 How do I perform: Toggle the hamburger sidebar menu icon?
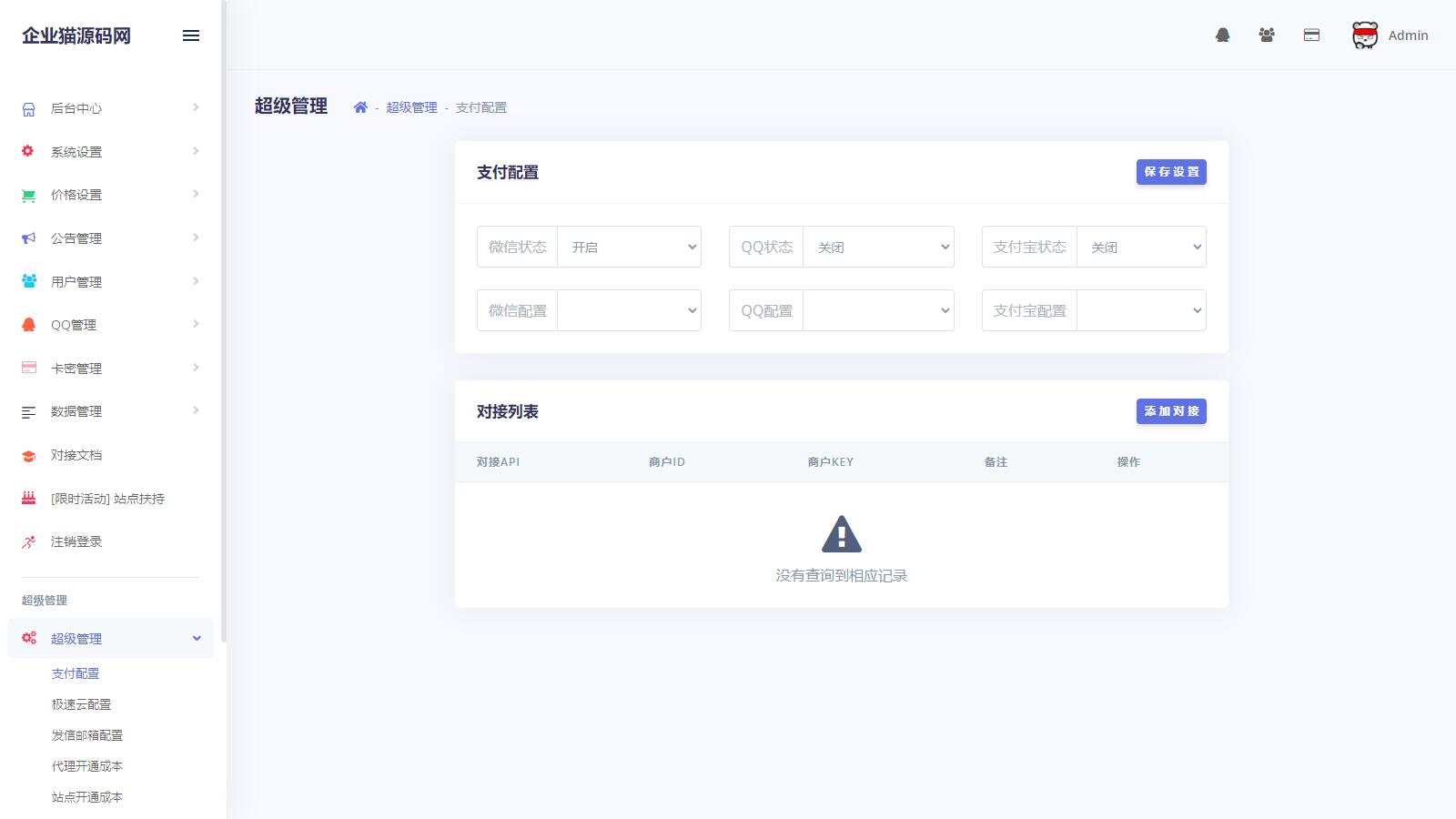[191, 35]
